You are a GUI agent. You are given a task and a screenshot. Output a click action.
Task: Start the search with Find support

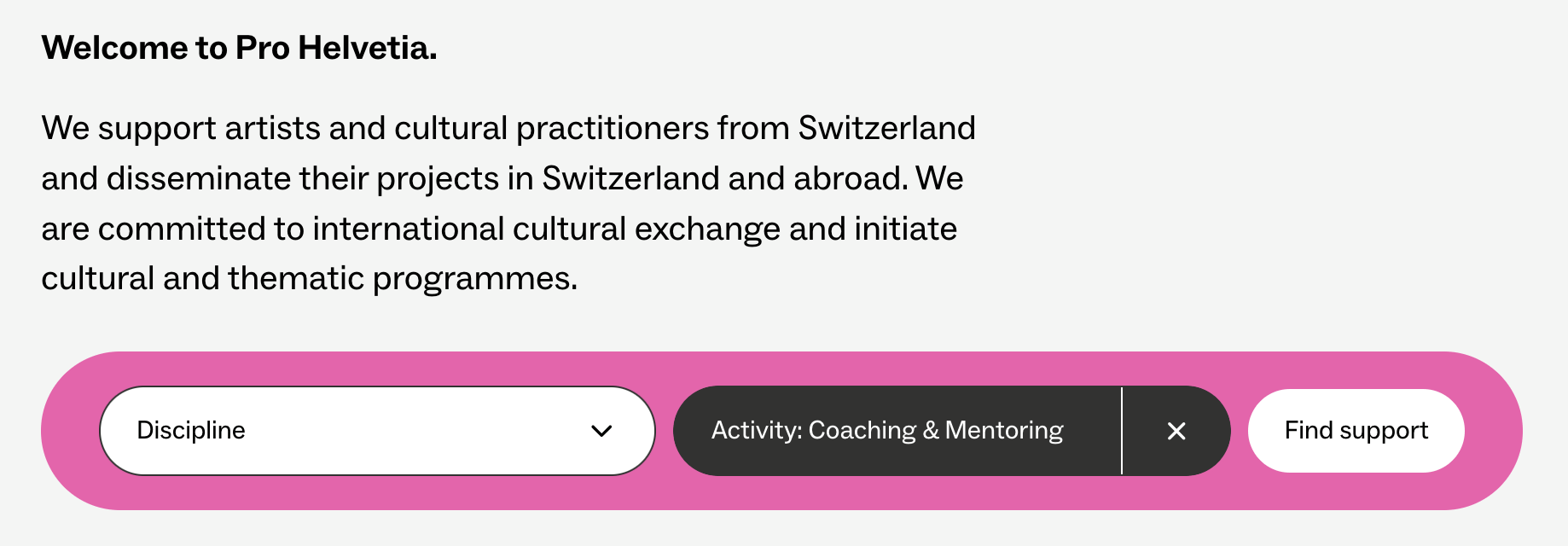tap(1355, 431)
